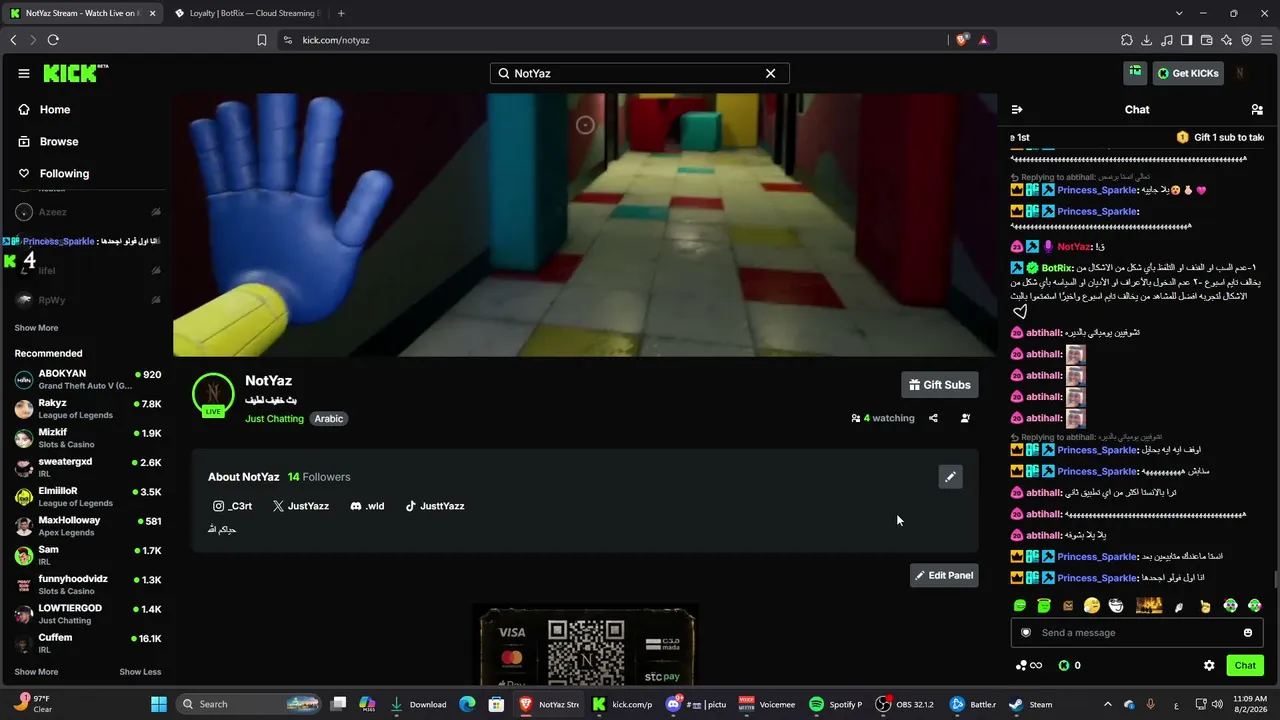Edit the About NotYaz section pencil
Screen dimensions: 1280x720
(950, 477)
